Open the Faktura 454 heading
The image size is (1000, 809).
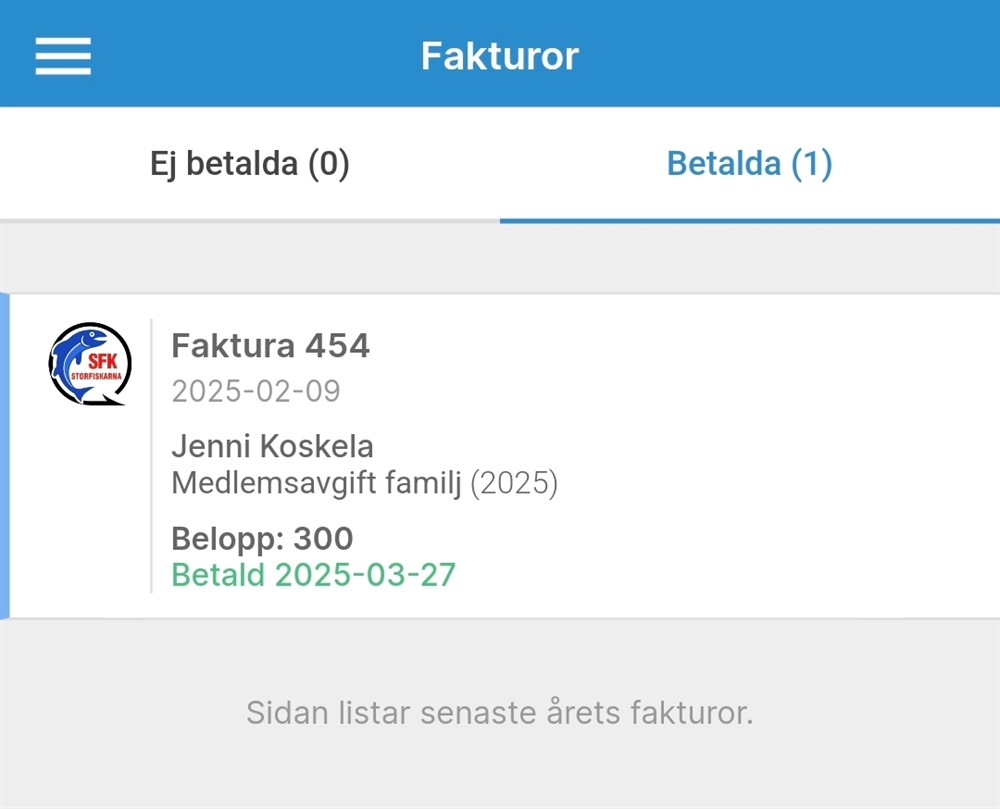[x=270, y=346]
